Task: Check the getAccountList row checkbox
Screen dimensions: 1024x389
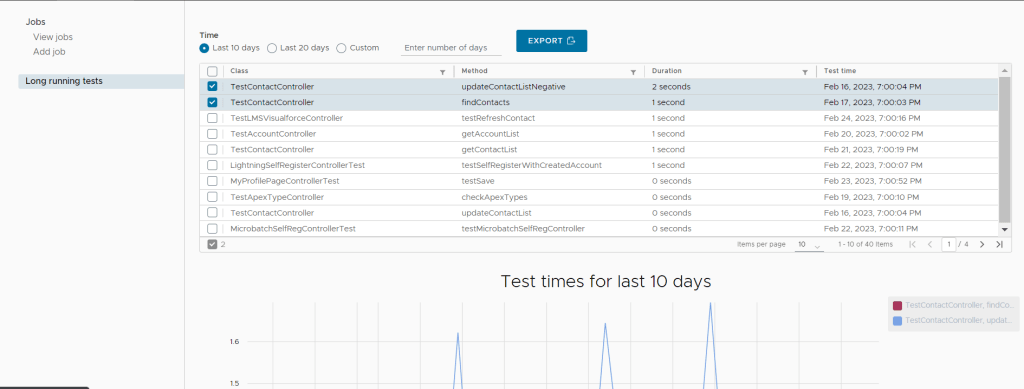Action: coord(212,134)
